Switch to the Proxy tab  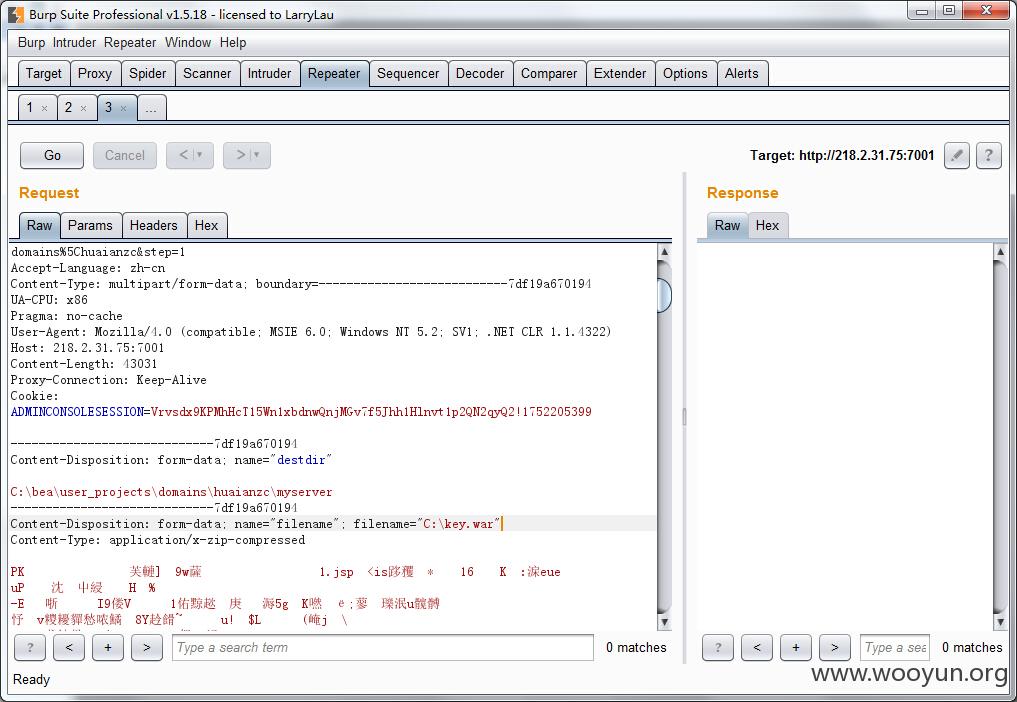pos(95,73)
